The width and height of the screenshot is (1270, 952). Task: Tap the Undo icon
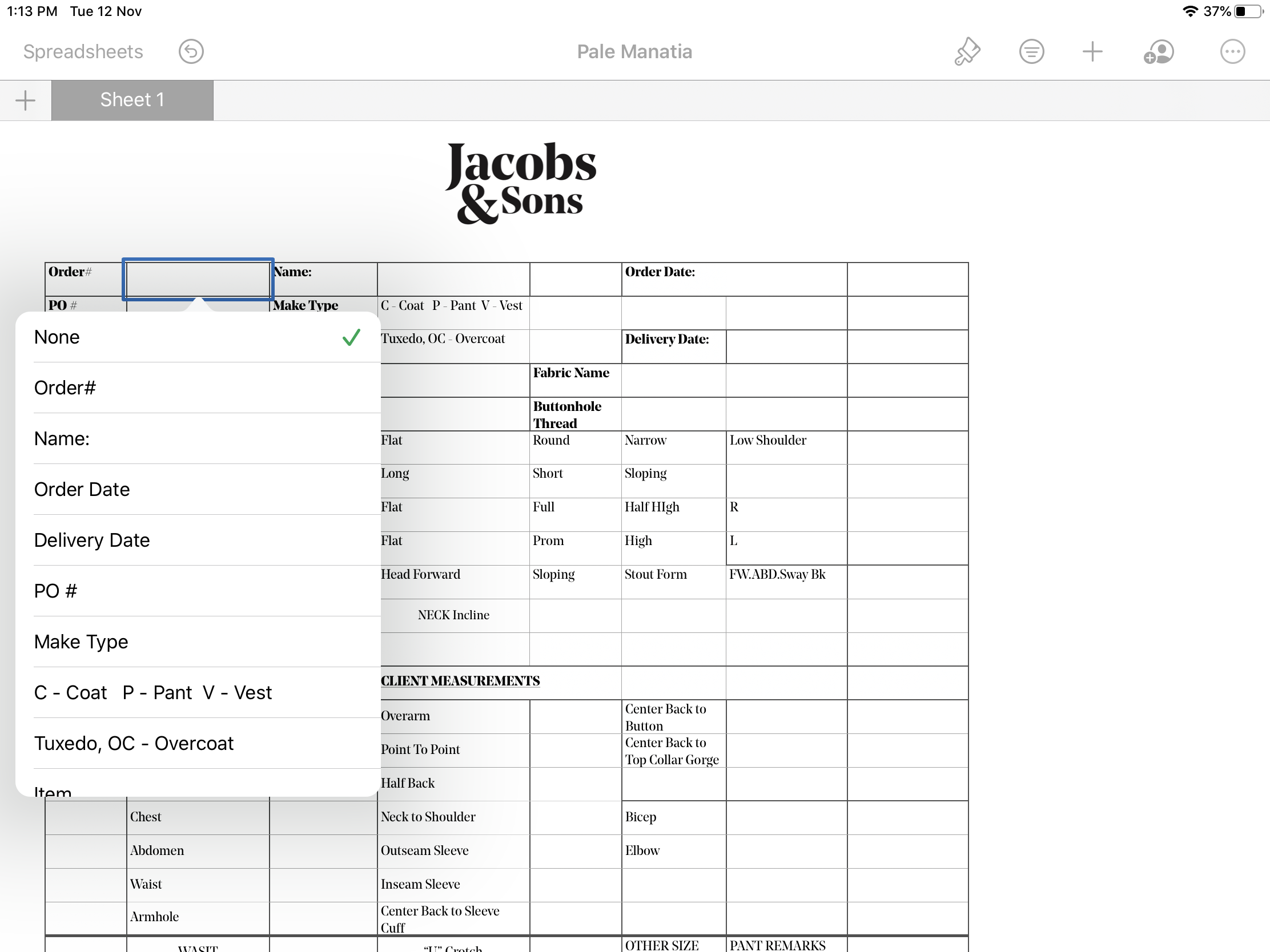(x=191, y=51)
